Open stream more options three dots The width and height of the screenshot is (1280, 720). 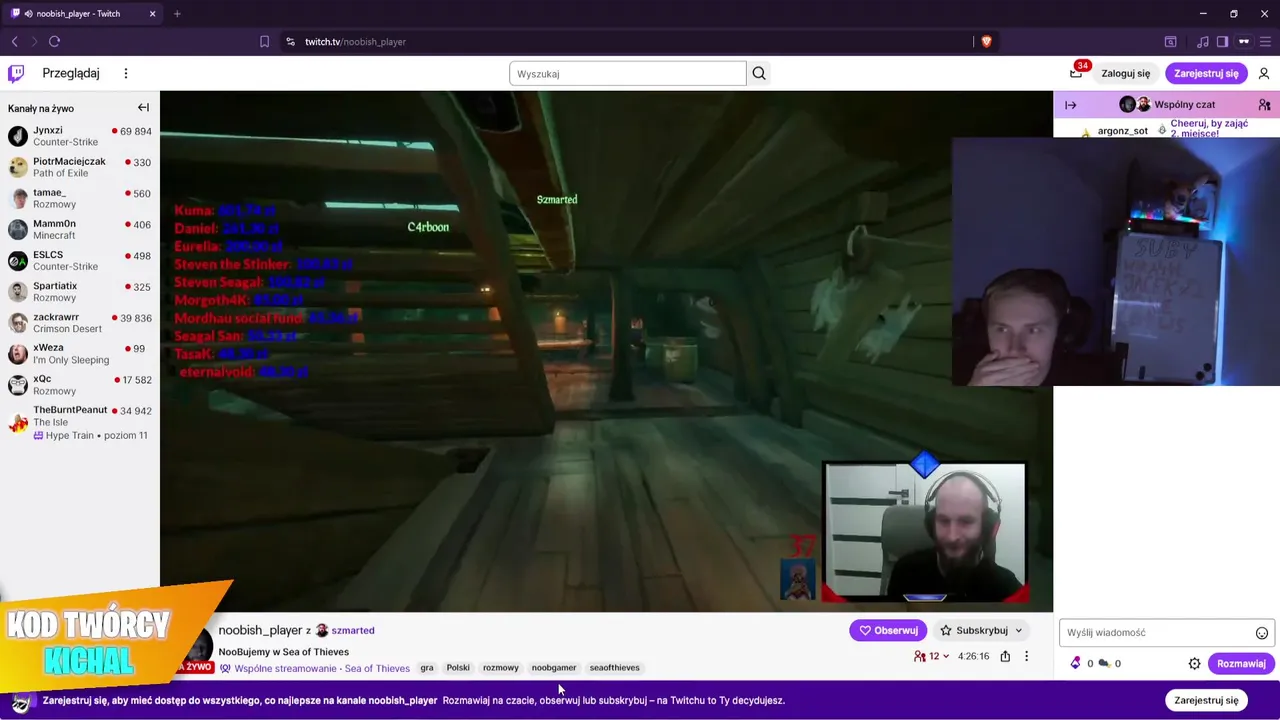pyautogui.click(x=1026, y=656)
